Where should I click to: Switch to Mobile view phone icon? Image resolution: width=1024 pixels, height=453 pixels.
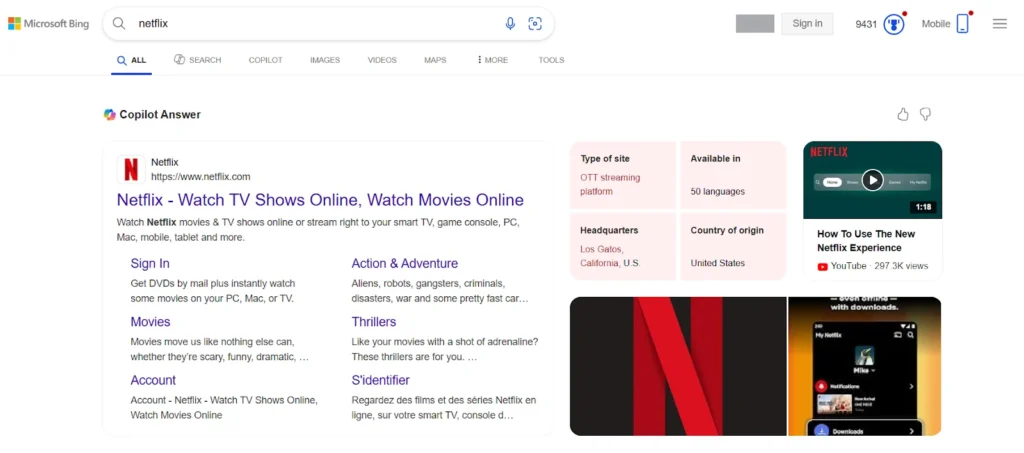pyautogui.click(x=963, y=24)
